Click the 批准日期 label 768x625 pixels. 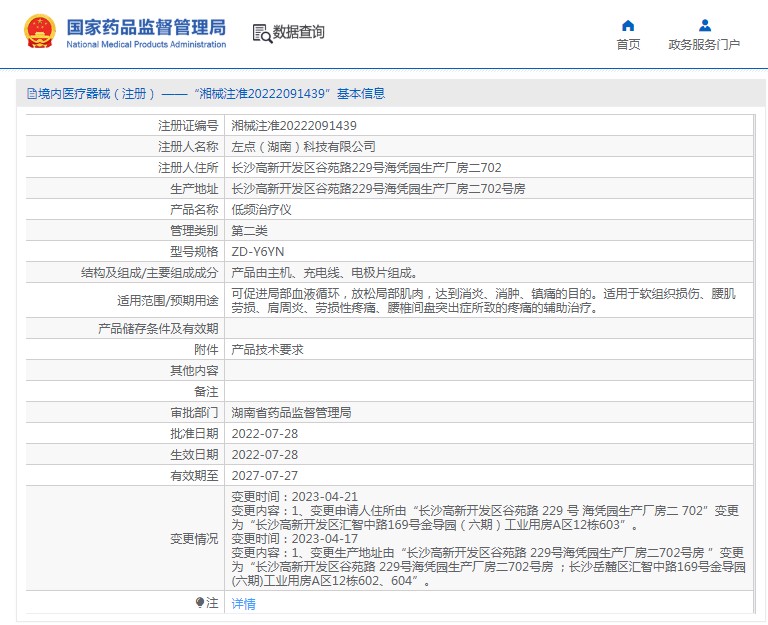[x=194, y=434]
